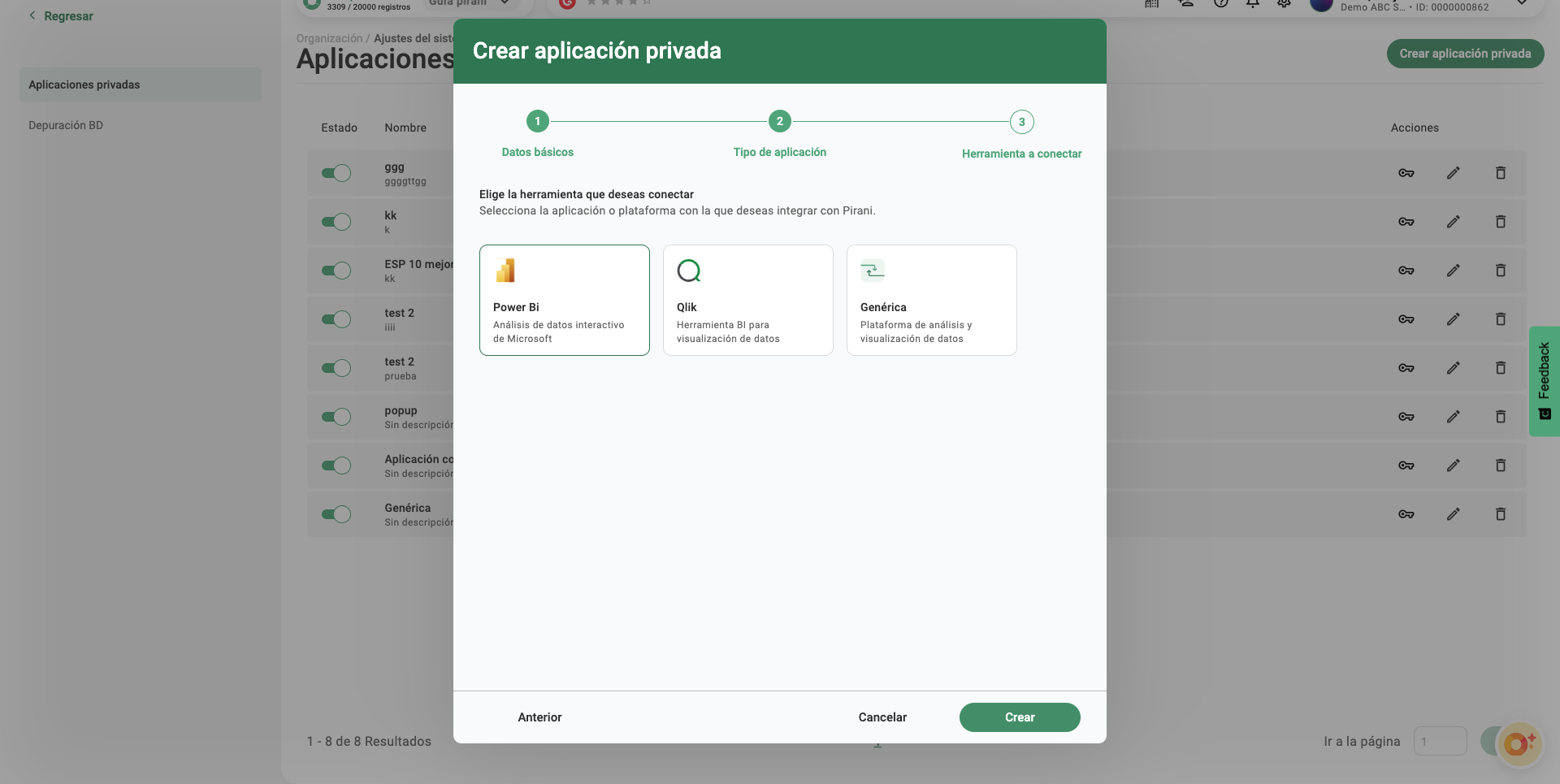Screen dimensions: 1560x784
Task: Open the key icon for ggg row
Action: point(1406,173)
